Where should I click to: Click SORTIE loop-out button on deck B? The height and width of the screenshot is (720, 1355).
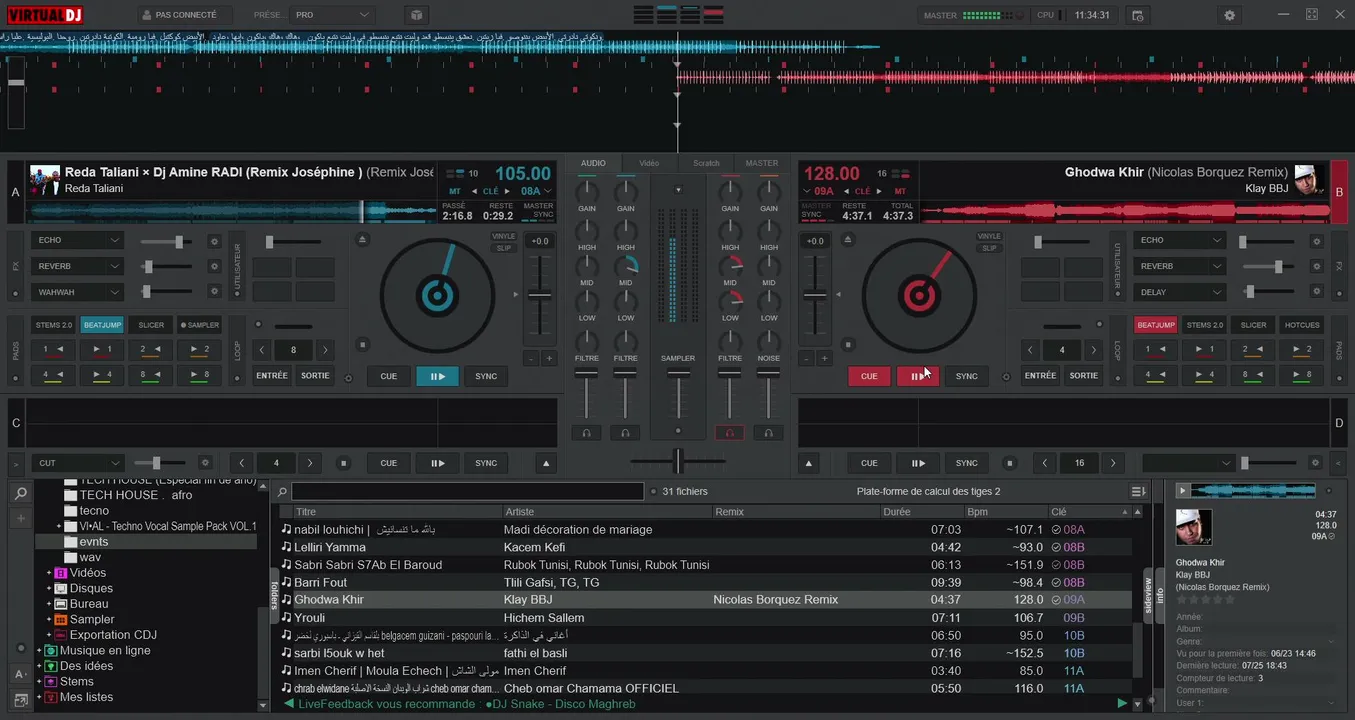1084,376
